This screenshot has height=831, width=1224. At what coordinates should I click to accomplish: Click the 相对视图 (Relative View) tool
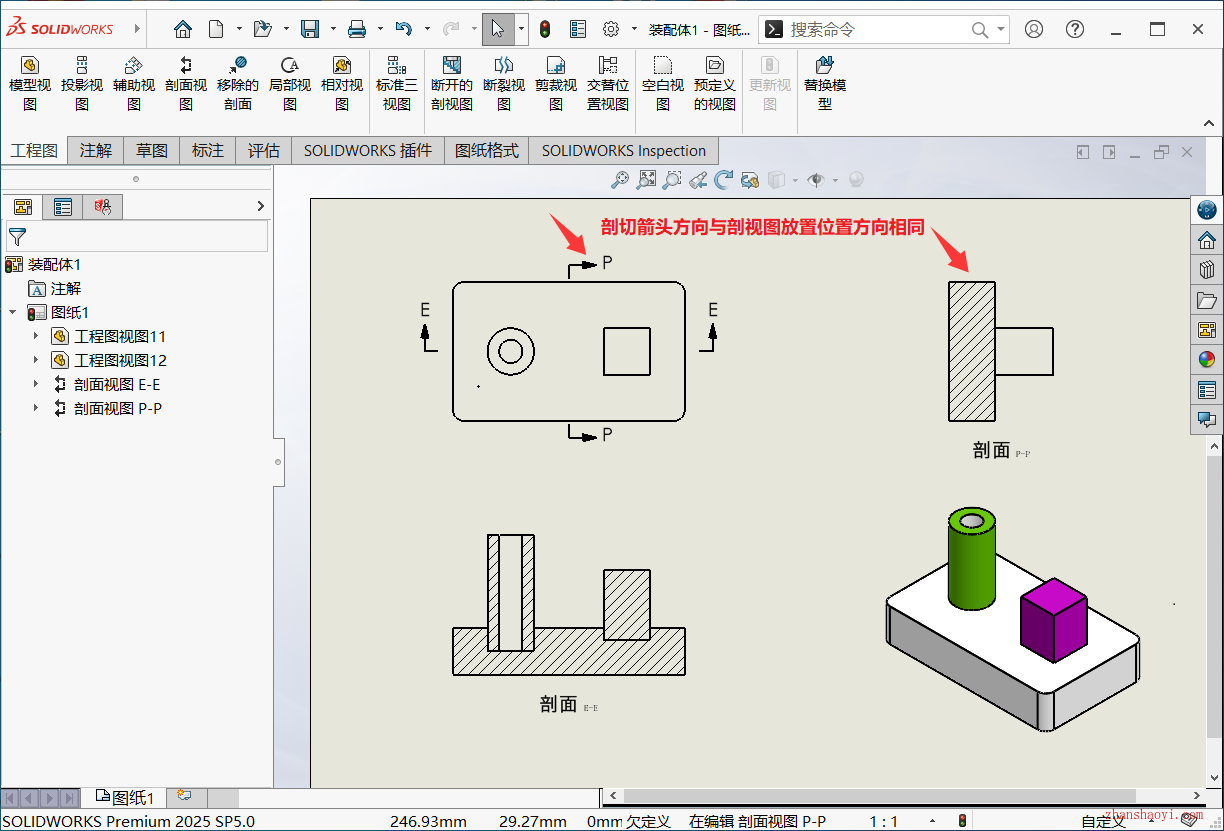pyautogui.click(x=342, y=83)
